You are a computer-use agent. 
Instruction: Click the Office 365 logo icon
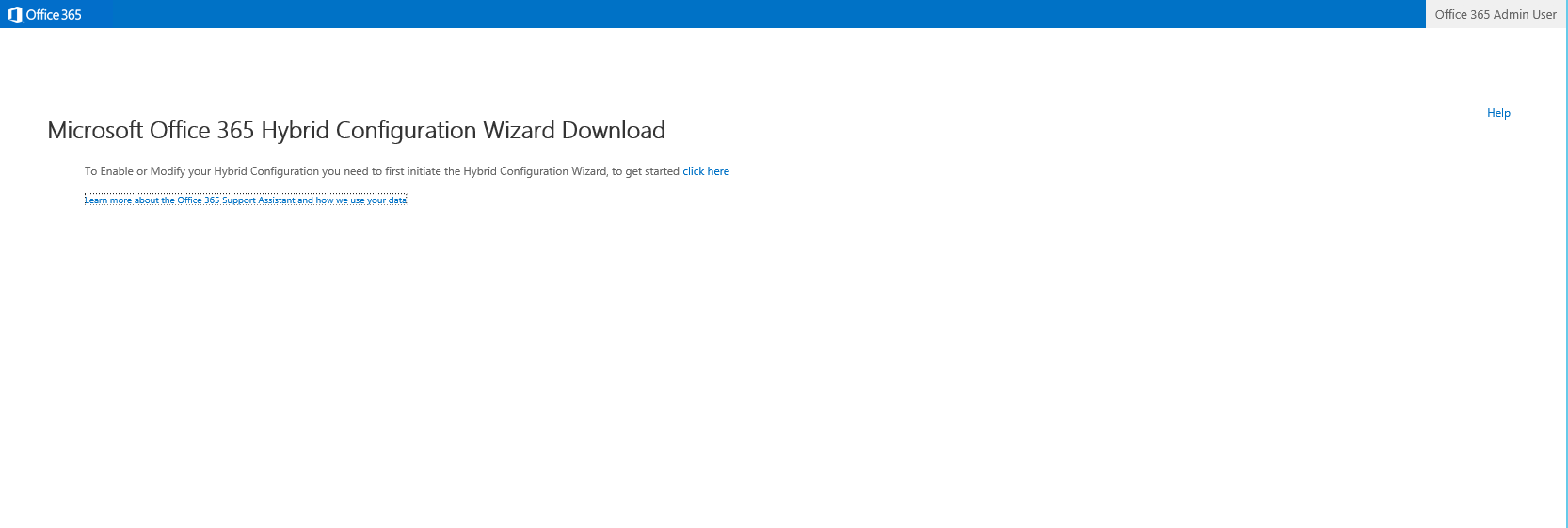point(15,15)
